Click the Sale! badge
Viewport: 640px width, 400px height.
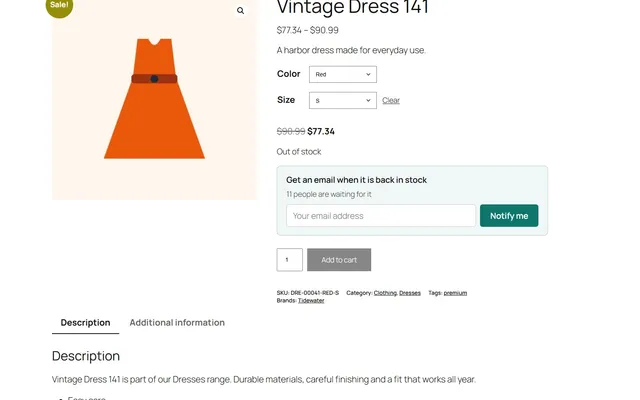59,7
